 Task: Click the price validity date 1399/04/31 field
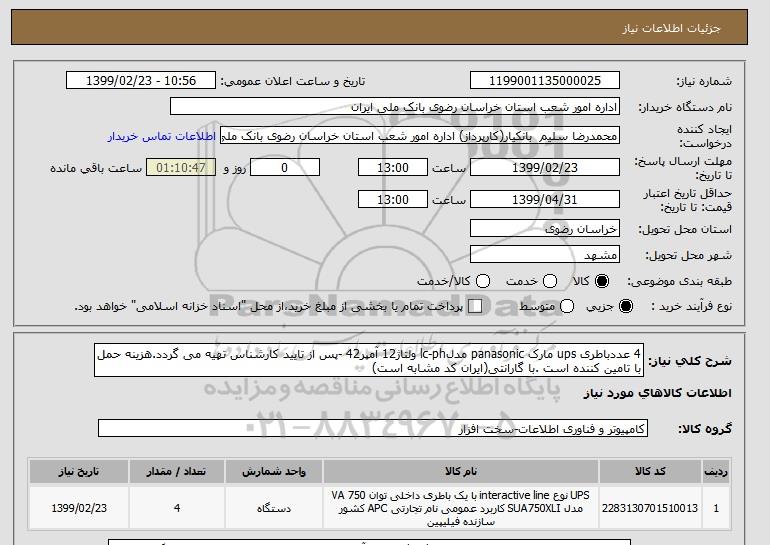tap(545, 199)
